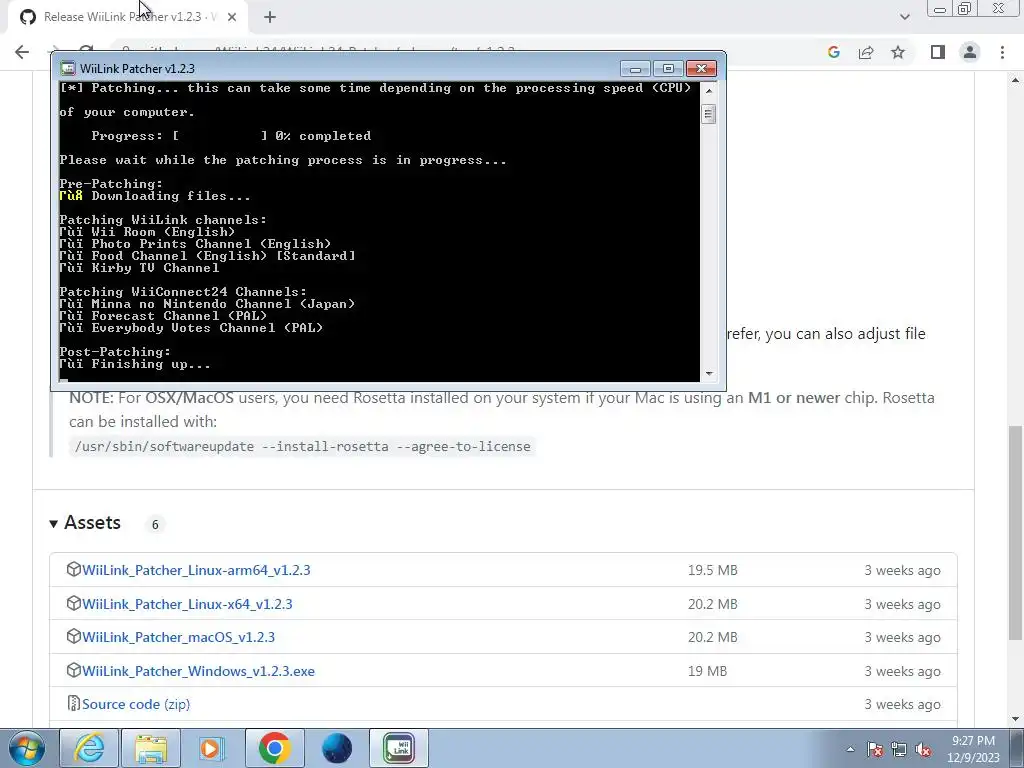Open Chrome tab search dropdown arrow
Viewport: 1024px width, 768px height.
pyautogui.click(x=904, y=17)
